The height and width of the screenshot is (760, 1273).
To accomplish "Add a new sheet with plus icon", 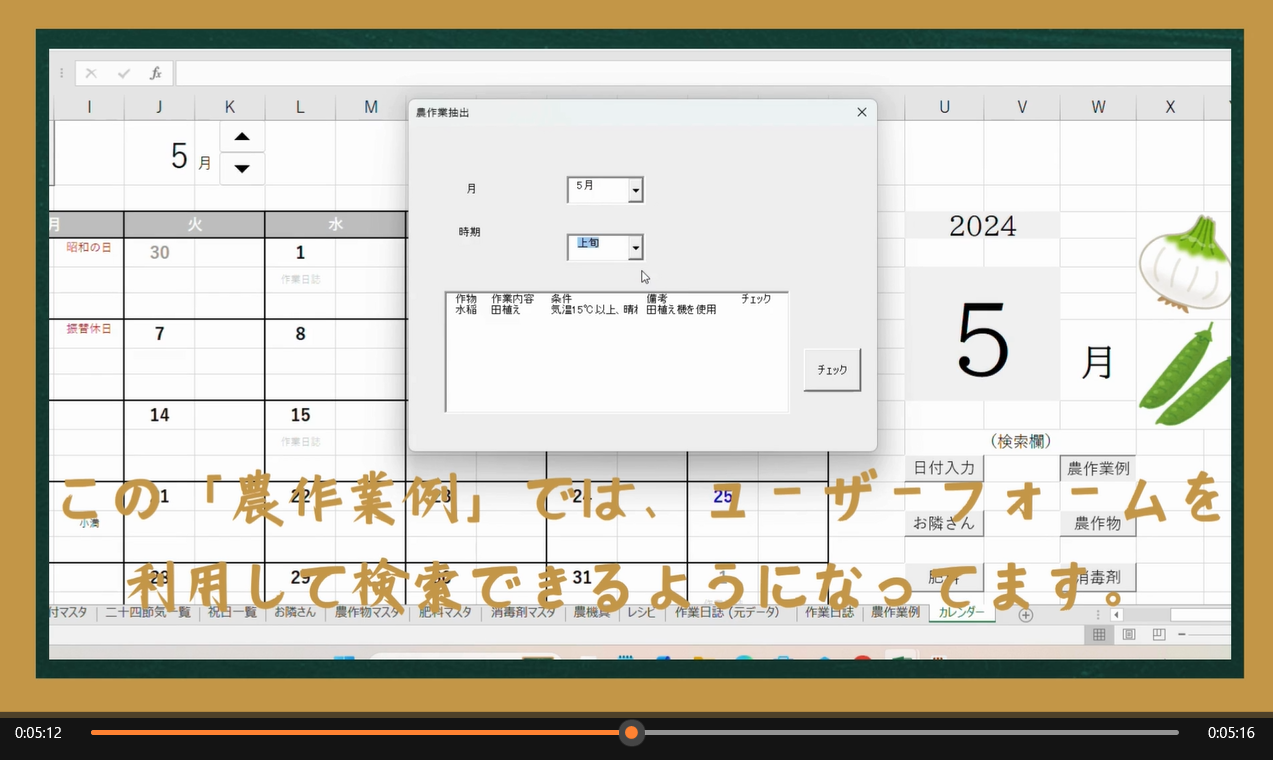I will (x=1025, y=614).
